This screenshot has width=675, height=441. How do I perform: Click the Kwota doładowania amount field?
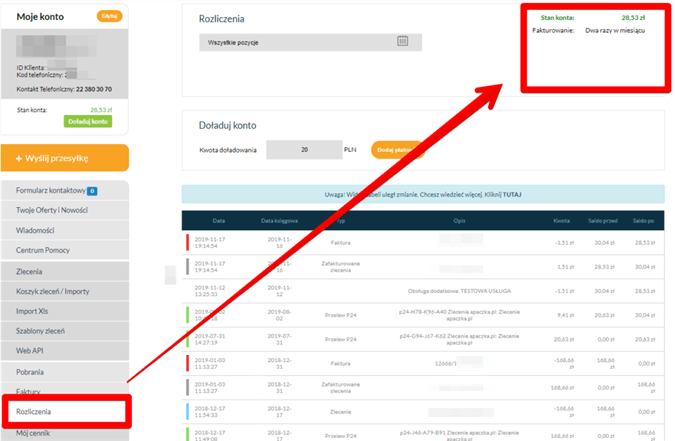point(305,149)
